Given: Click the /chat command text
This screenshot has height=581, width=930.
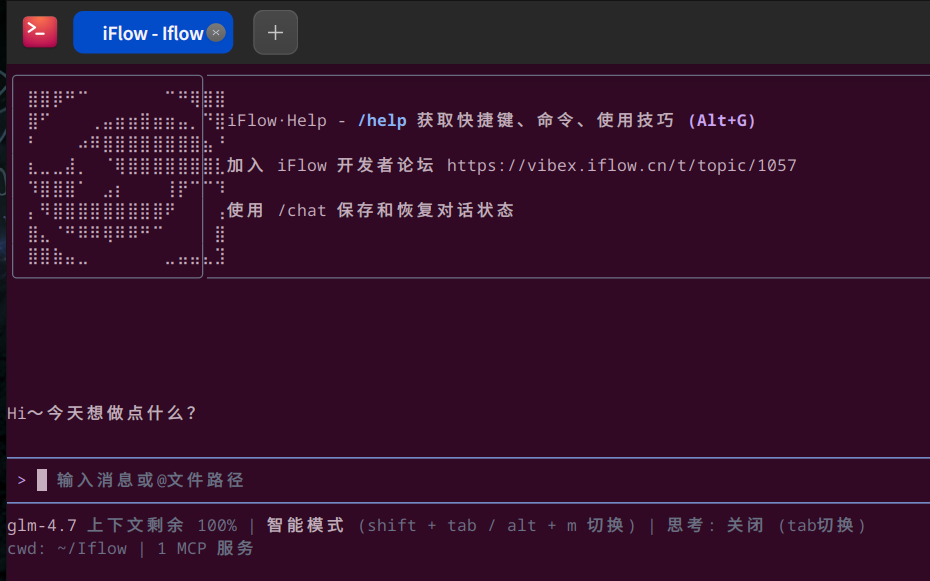Looking at the screenshot, I should click(302, 210).
